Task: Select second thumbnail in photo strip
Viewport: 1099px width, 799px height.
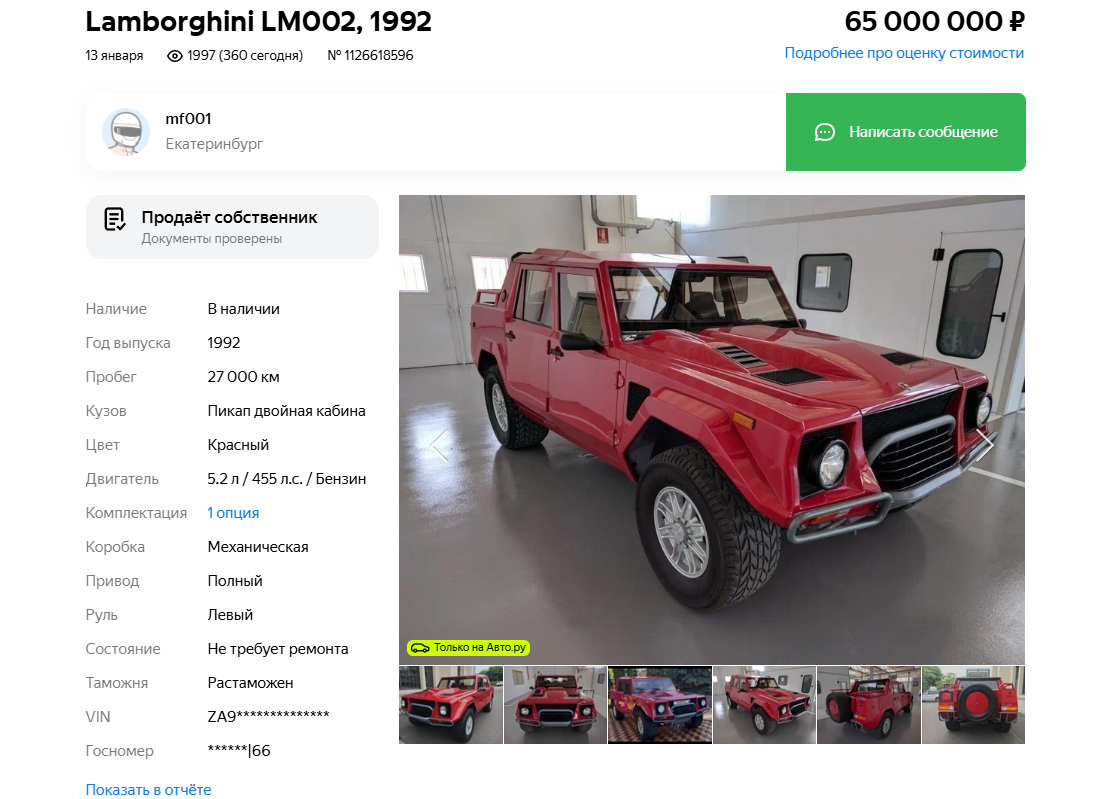Action: tap(555, 704)
